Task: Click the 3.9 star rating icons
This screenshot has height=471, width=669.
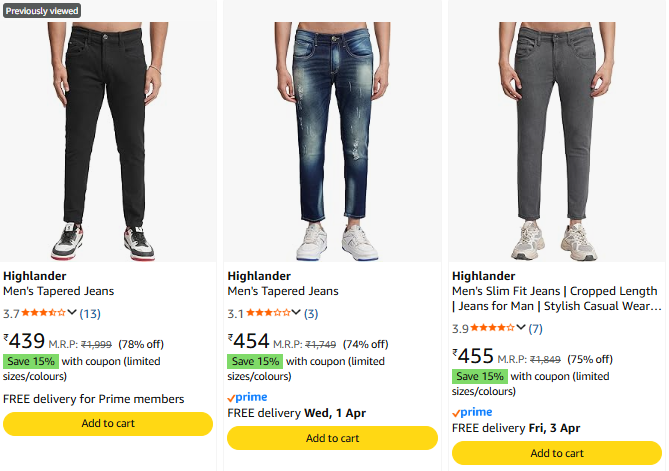Action: [492, 328]
